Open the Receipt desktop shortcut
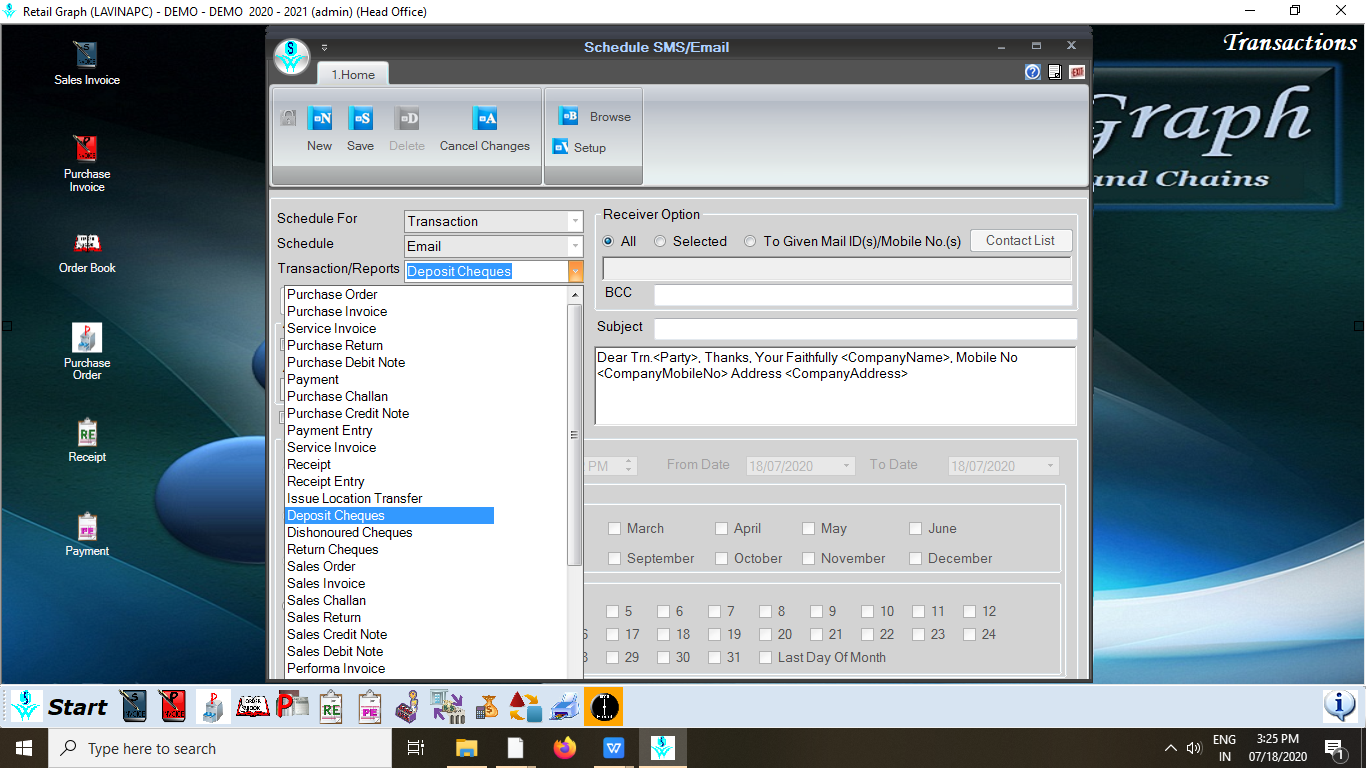This screenshot has height=768, width=1366. coord(87,440)
